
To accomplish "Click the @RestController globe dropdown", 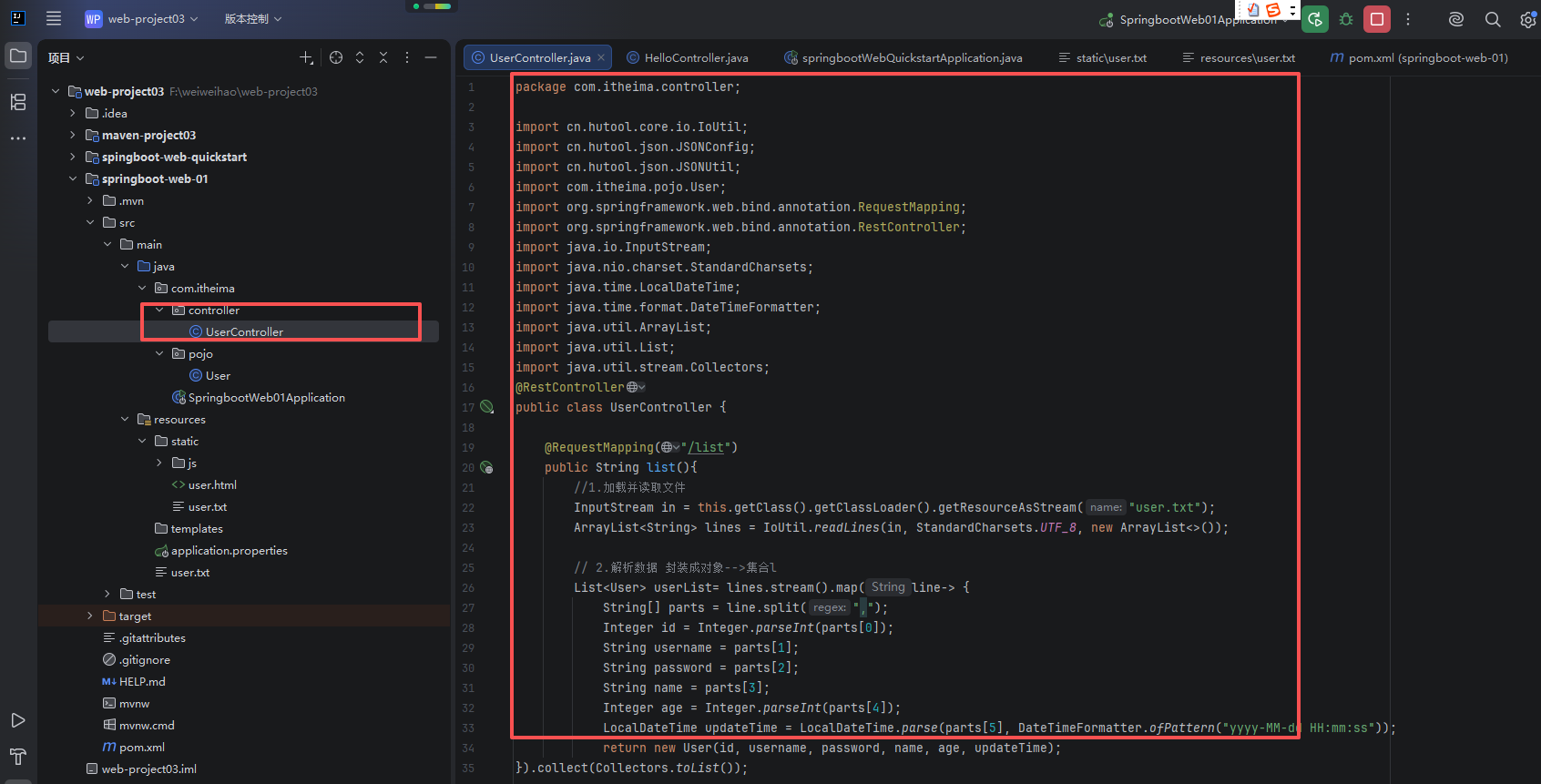I will tap(636, 387).
